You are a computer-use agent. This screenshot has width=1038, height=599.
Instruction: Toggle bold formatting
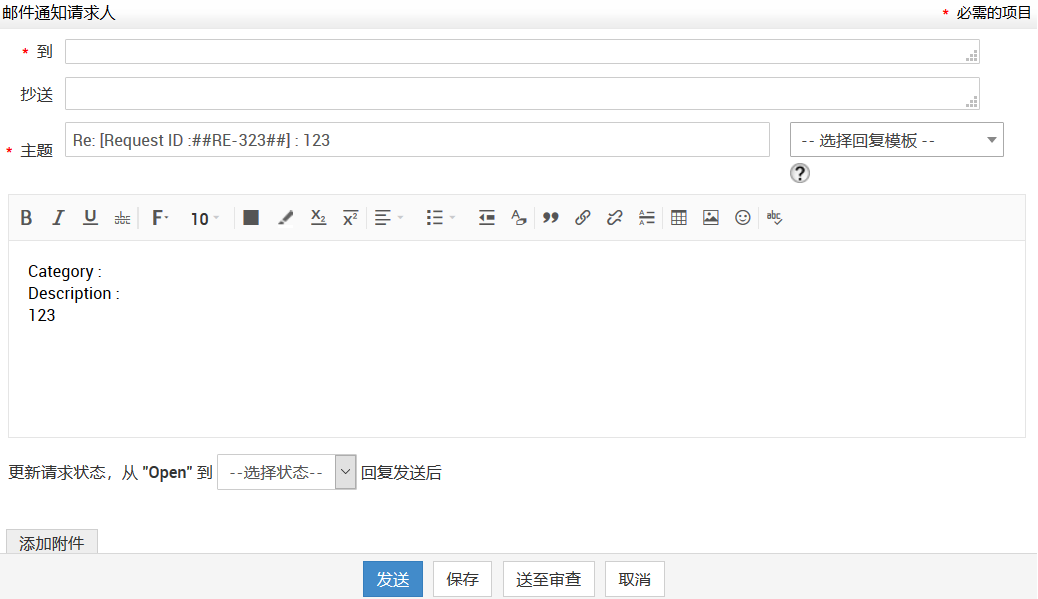pyautogui.click(x=26, y=218)
